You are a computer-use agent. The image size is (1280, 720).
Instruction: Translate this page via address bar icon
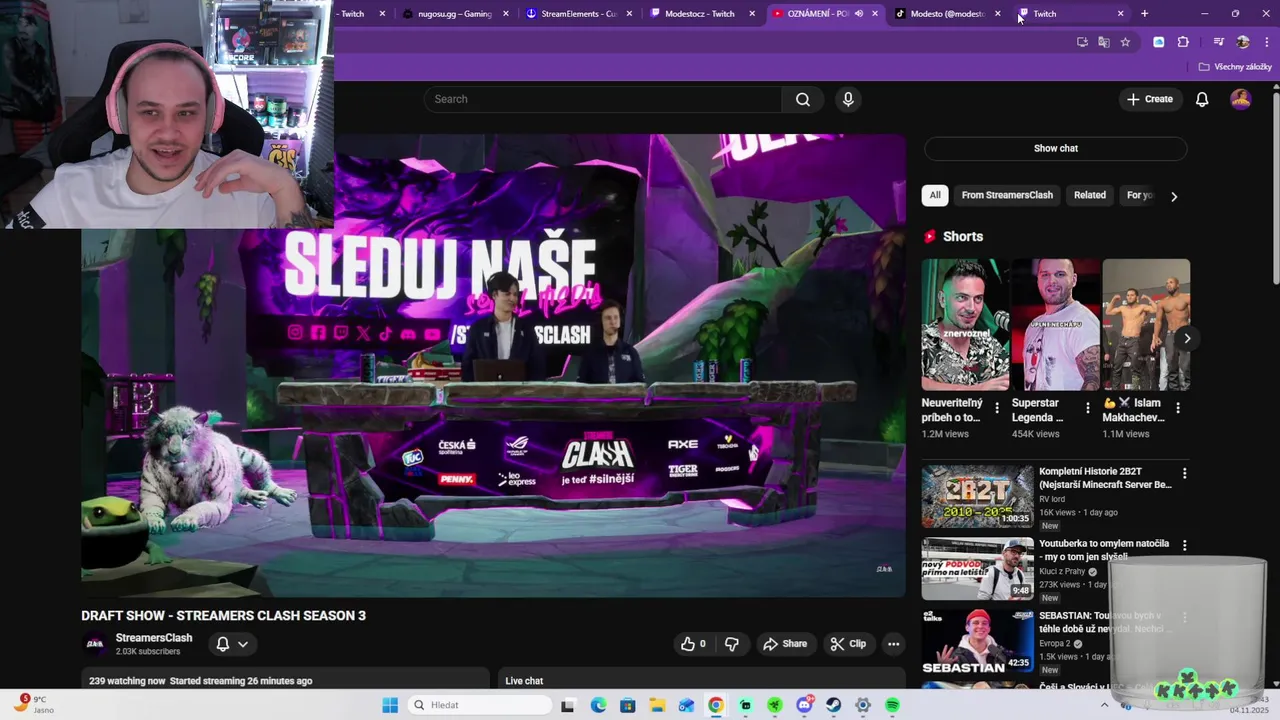pyautogui.click(x=1104, y=42)
